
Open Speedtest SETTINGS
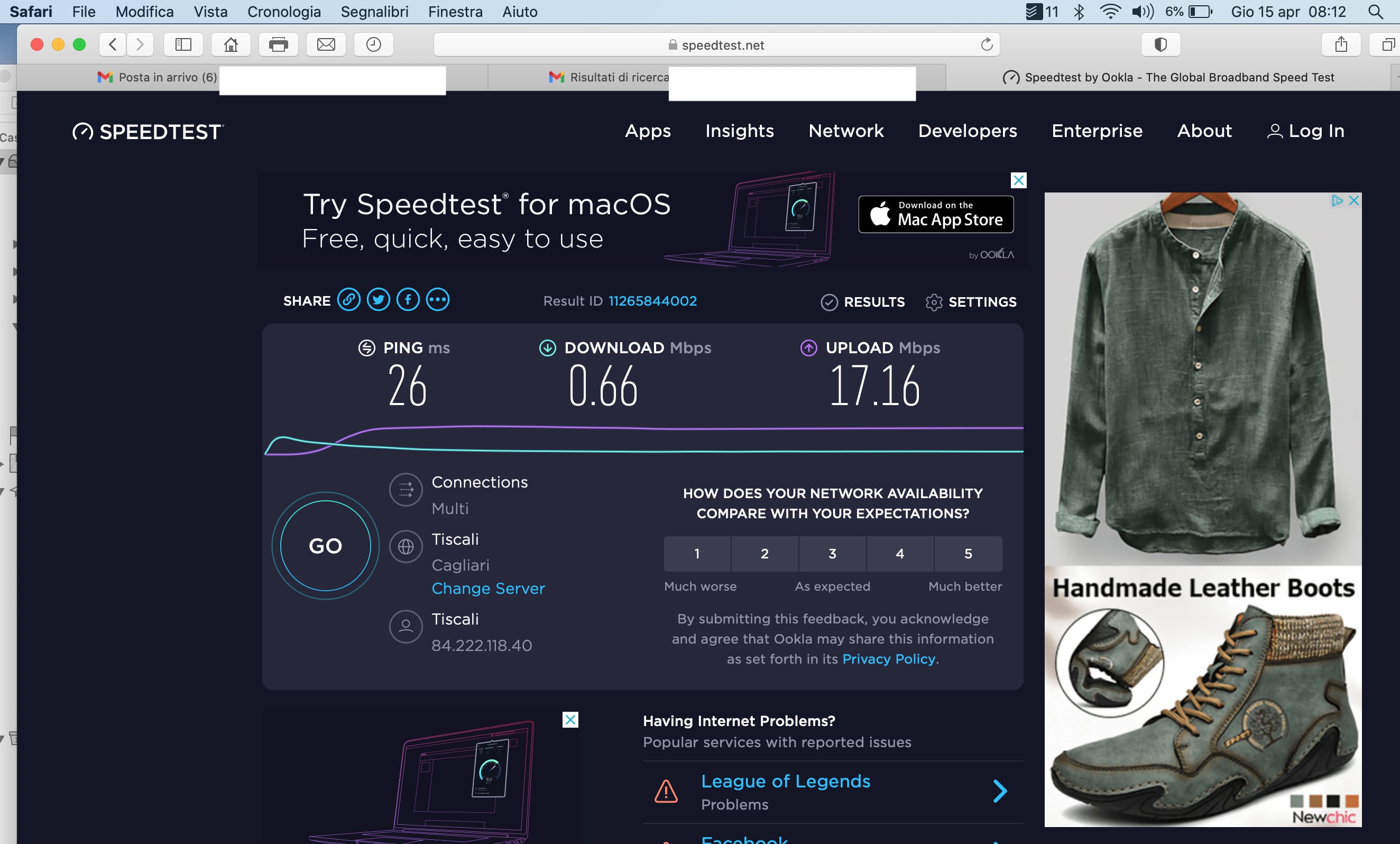(x=971, y=302)
